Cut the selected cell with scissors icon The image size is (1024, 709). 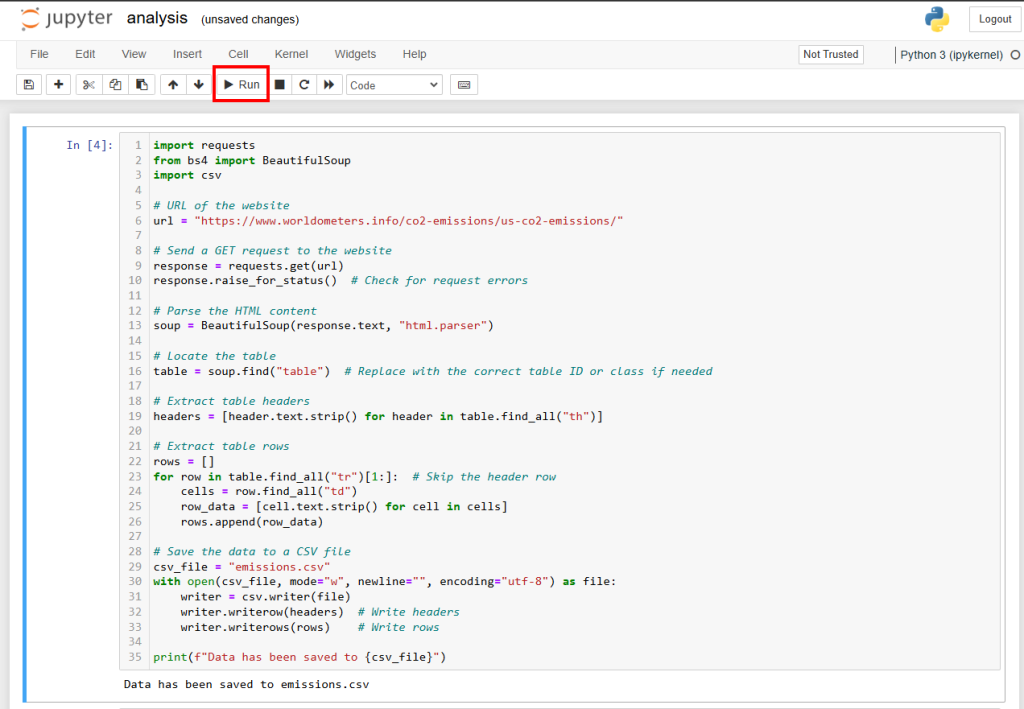tap(88, 84)
